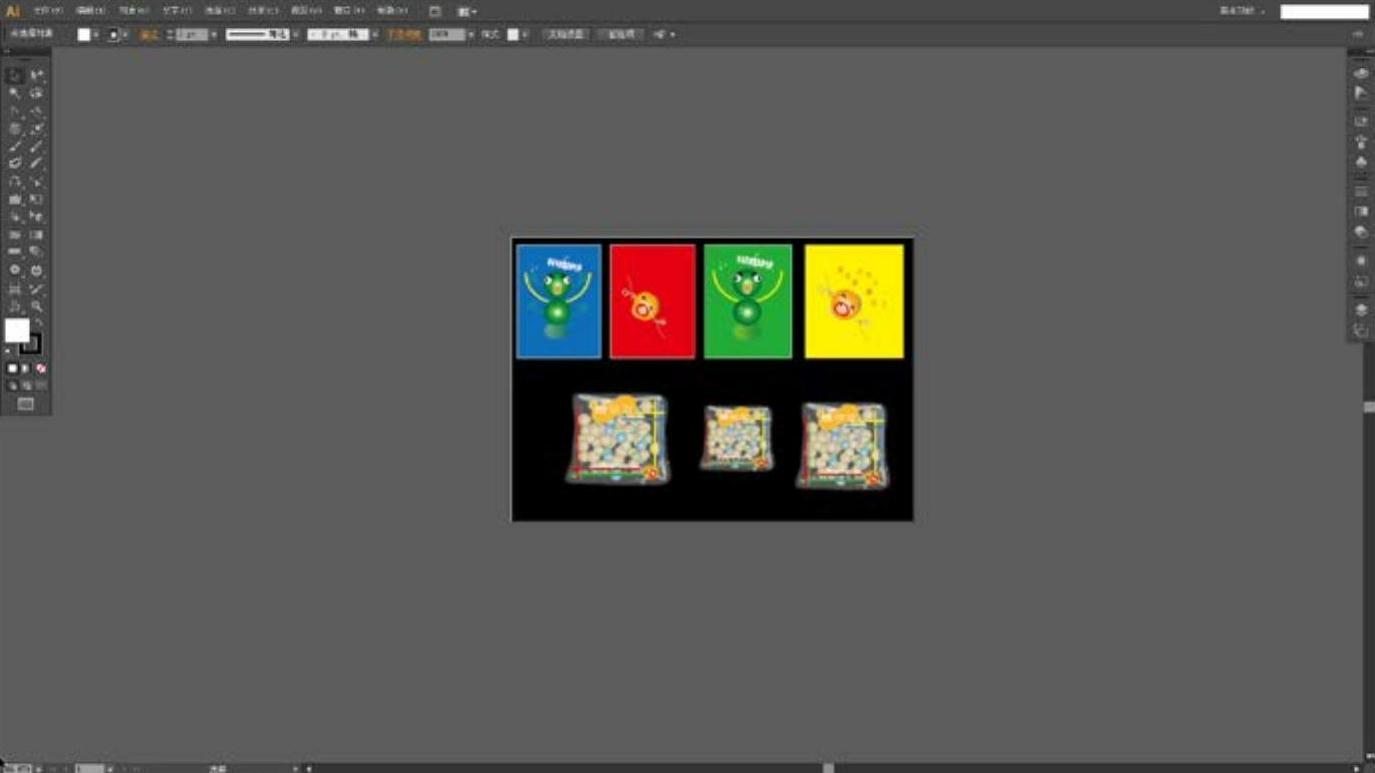
Task: Click the 文档设置 (Document Setup) button
Action: point(565,34)
